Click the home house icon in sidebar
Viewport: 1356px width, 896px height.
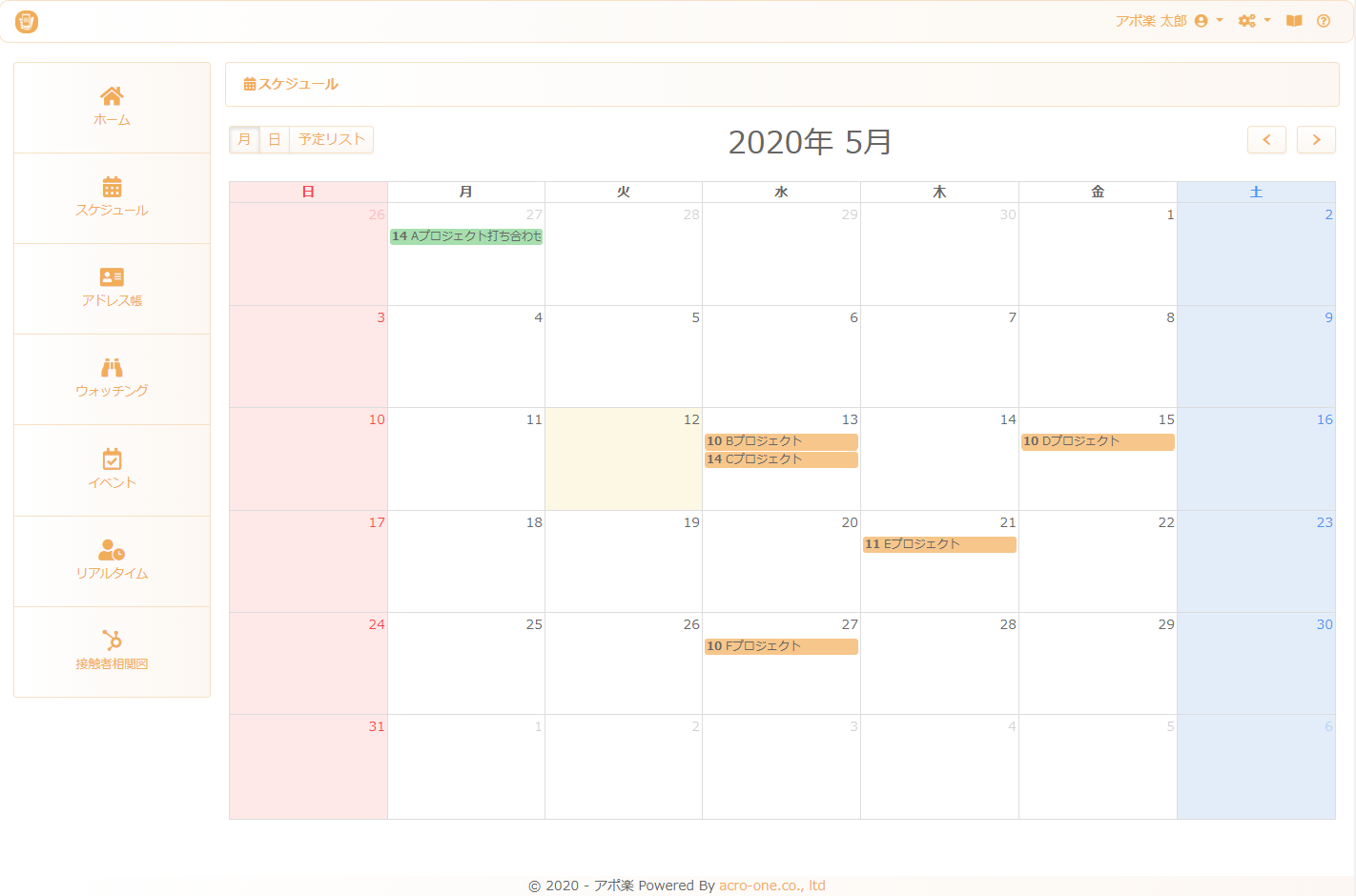pos(112,95)
